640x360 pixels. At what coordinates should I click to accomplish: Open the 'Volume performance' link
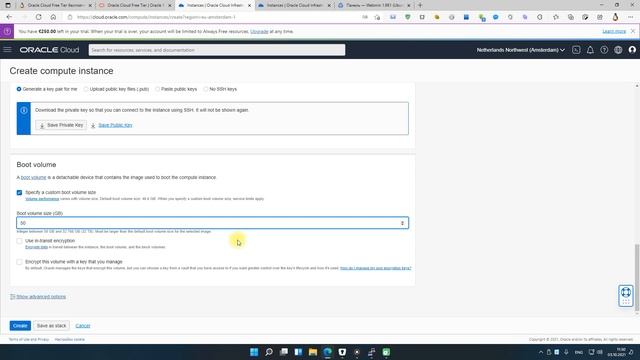(42, 199)
